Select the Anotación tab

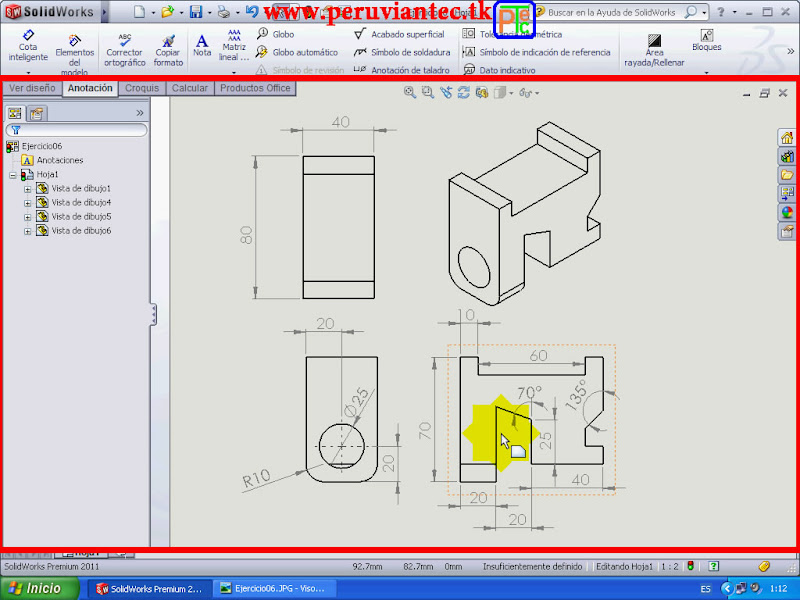pos(90,88)
